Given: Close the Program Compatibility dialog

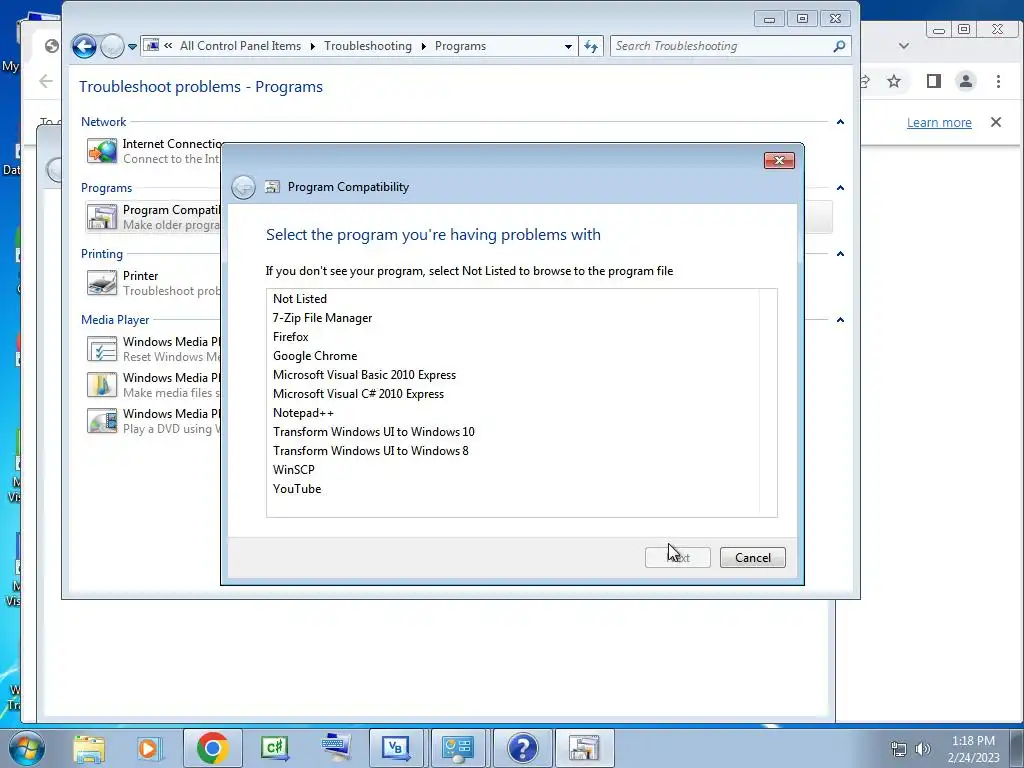Looking at the screenshot, I should 779,161.
